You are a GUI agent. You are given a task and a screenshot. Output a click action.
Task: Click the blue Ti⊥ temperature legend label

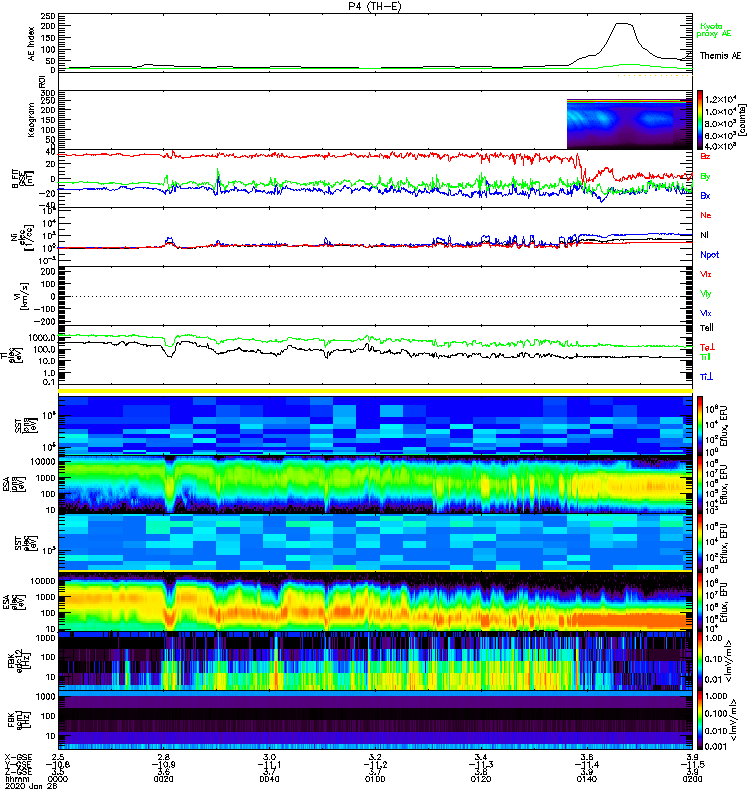click(x=706, y=377)
